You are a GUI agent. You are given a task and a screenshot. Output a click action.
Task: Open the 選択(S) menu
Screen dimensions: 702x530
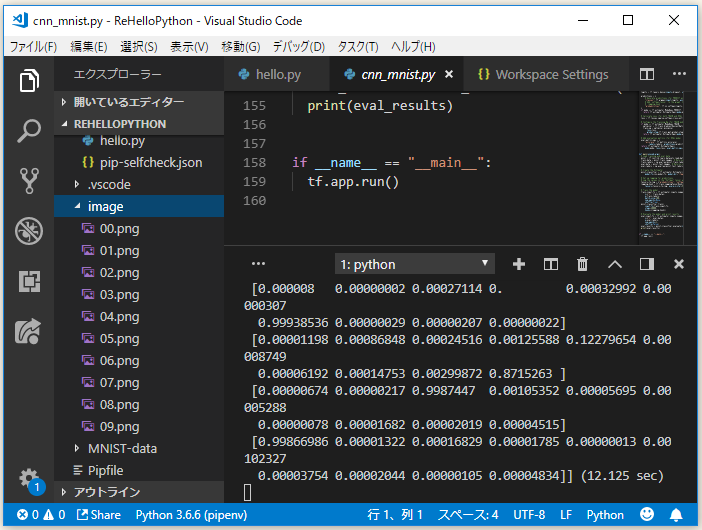pos(139,47)
